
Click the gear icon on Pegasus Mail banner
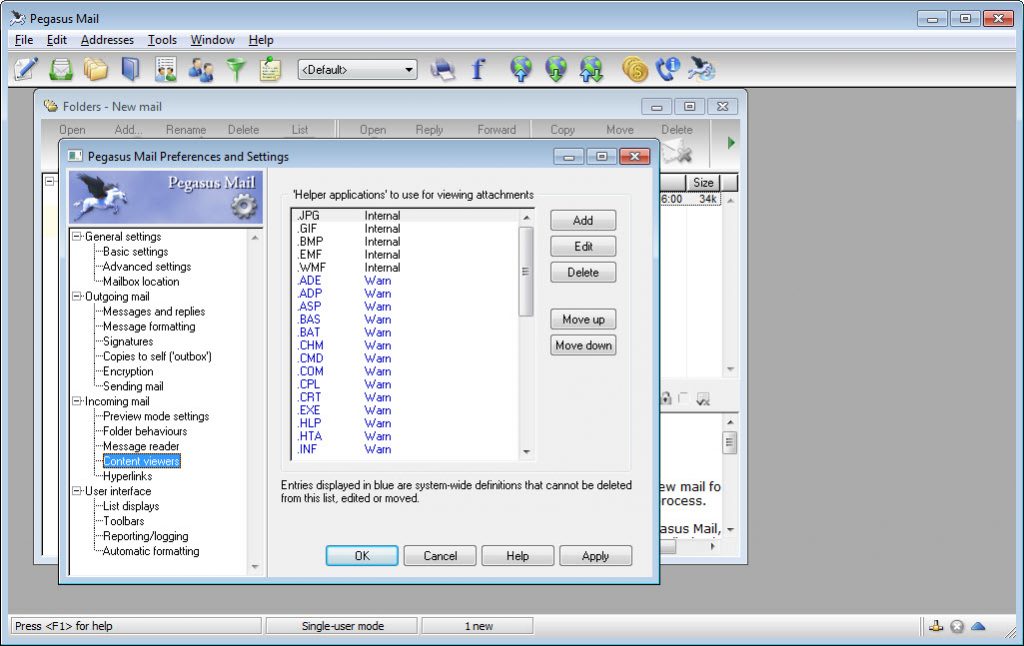click(244, 206)
